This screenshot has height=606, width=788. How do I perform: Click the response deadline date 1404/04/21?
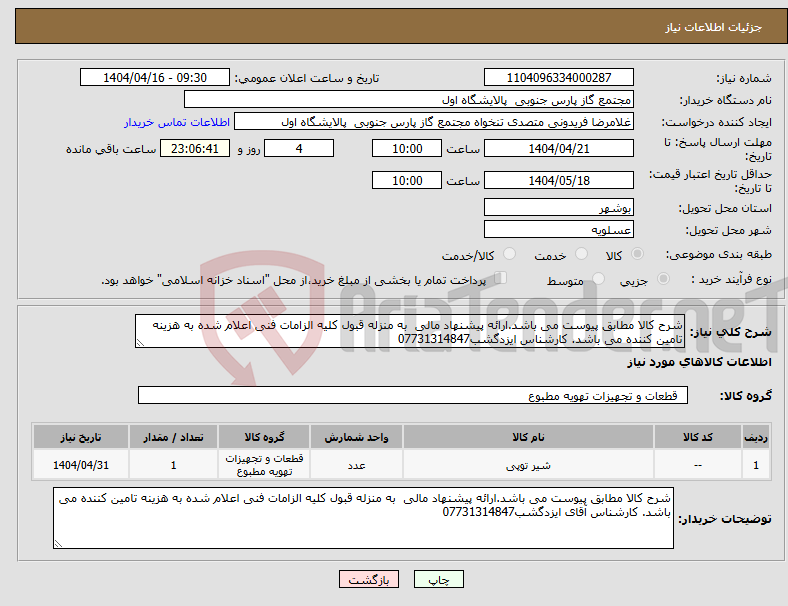pos(559,149)
